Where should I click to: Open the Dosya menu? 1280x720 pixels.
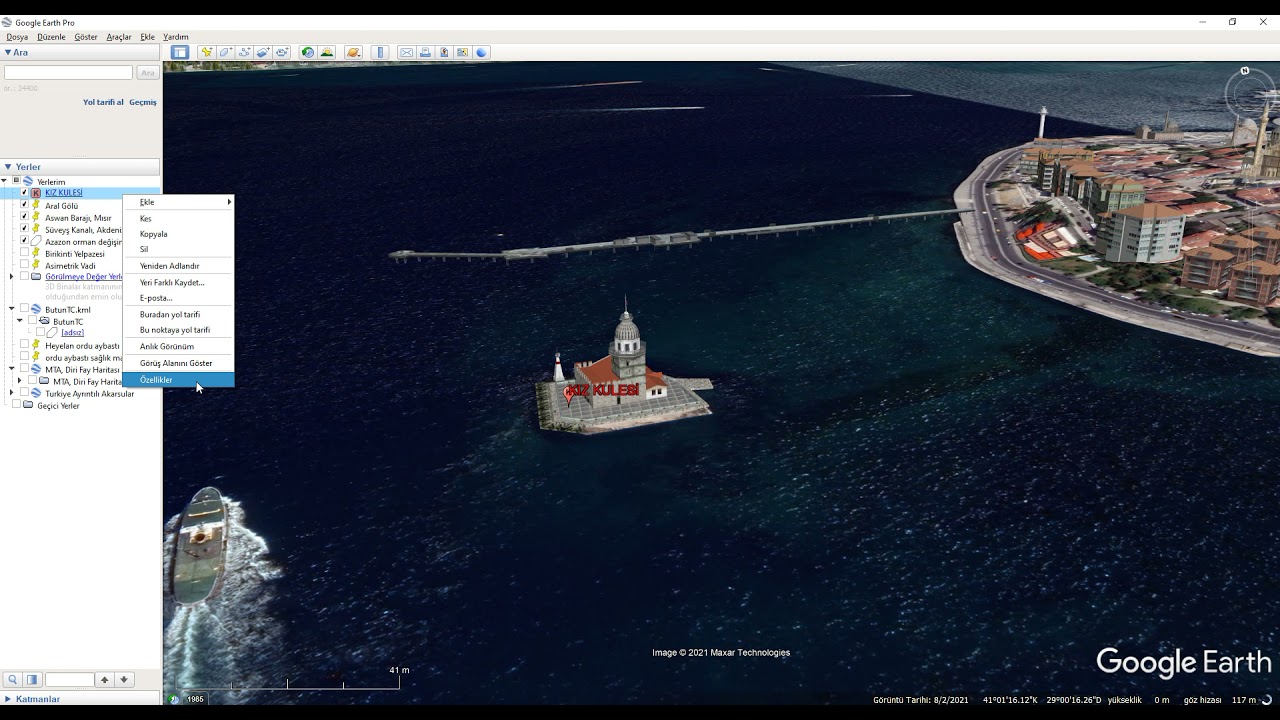[x=17, y=37]
